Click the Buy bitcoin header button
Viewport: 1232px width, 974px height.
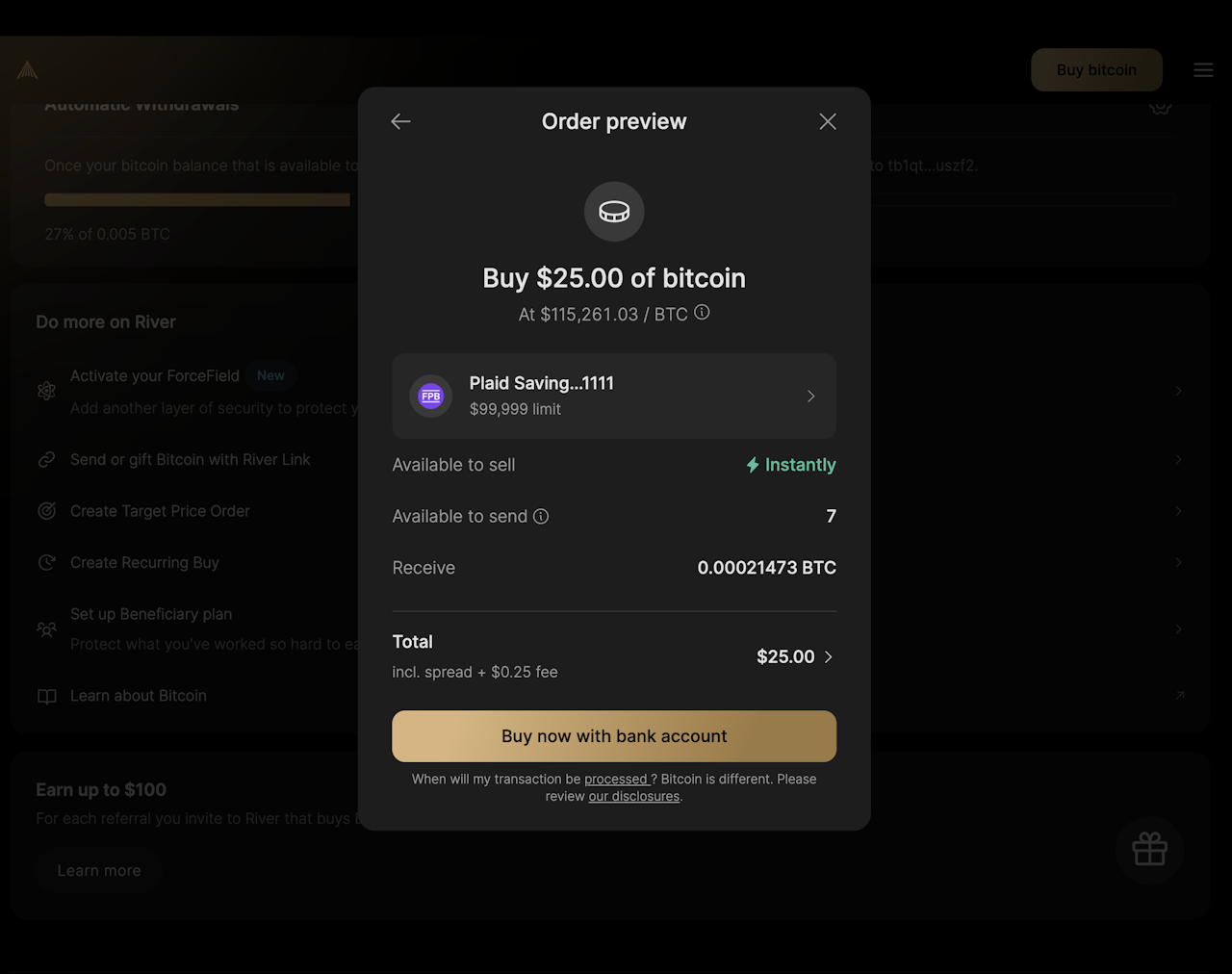[1096, 70]
